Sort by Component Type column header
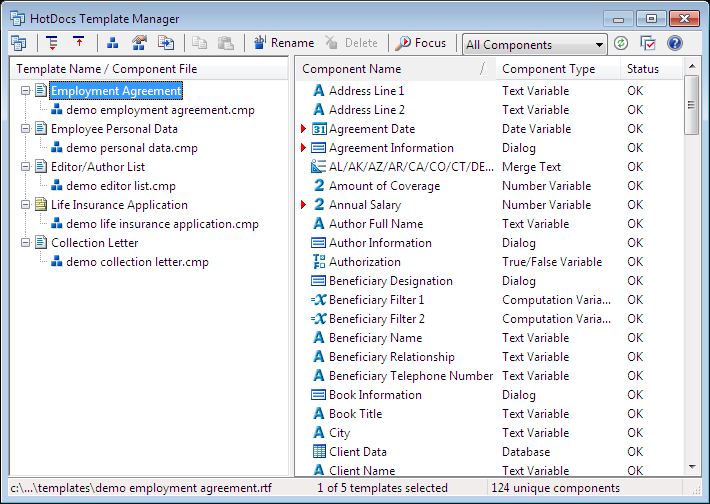 click(557, 69)
